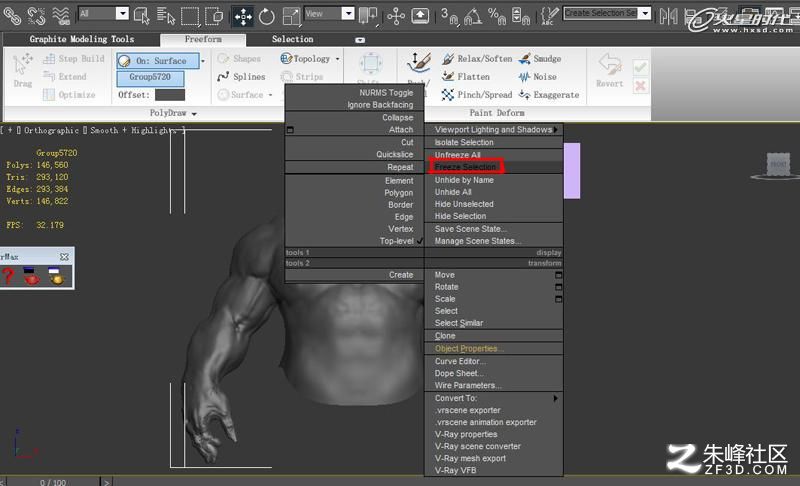Select the Relax/Soften brush

[477, 59]
